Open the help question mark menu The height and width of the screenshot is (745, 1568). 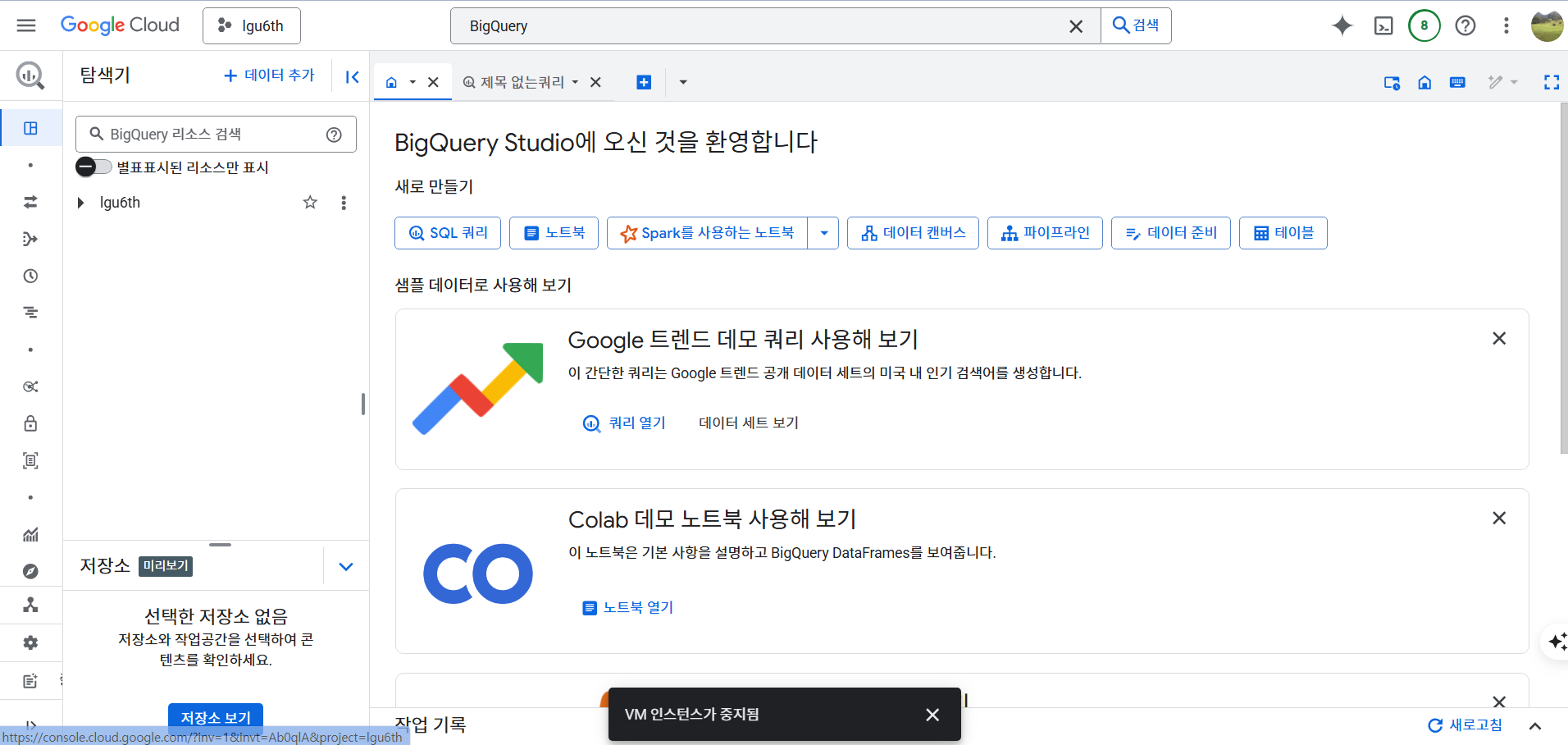pyautogui.click(x=1465, y=25)
